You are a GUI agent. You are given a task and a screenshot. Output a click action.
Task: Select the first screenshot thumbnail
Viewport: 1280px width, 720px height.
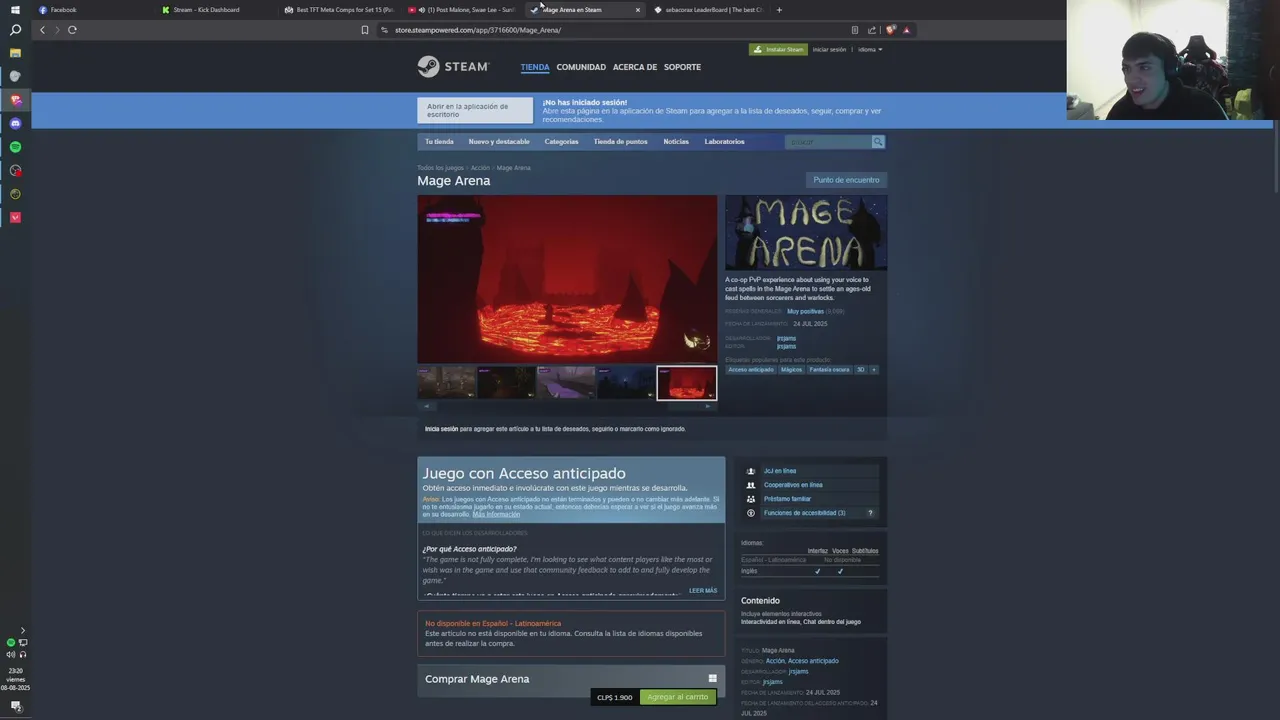coord(446,383)
